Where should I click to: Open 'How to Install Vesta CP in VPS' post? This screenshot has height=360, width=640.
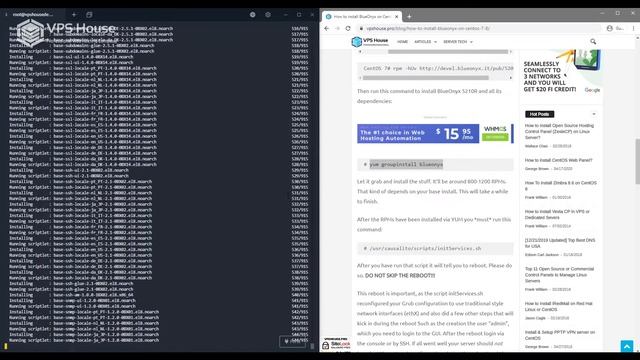click(x=557, y=214)
